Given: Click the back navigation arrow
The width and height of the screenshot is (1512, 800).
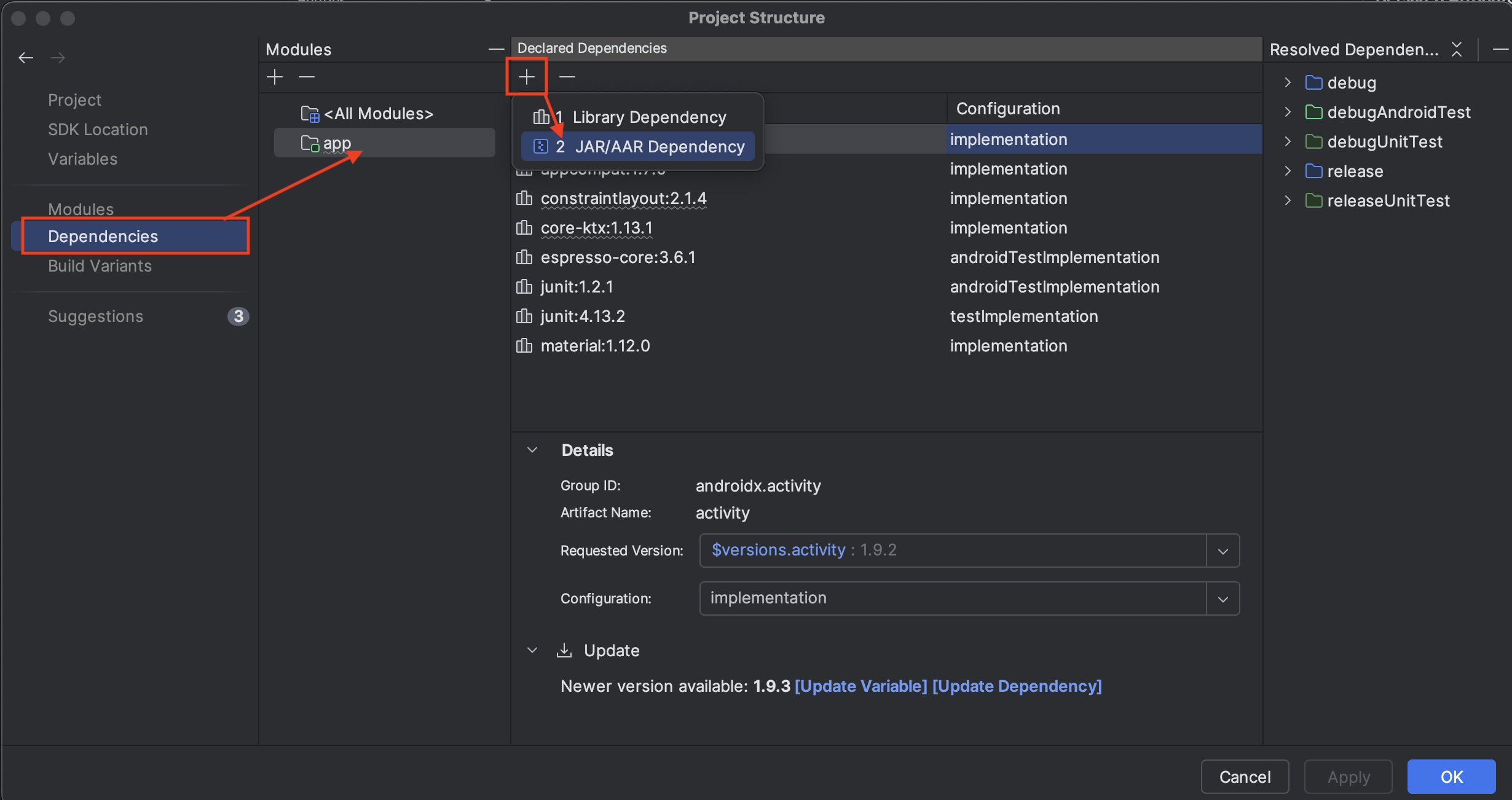Looking at the screenshot, I should click(25, 57).
